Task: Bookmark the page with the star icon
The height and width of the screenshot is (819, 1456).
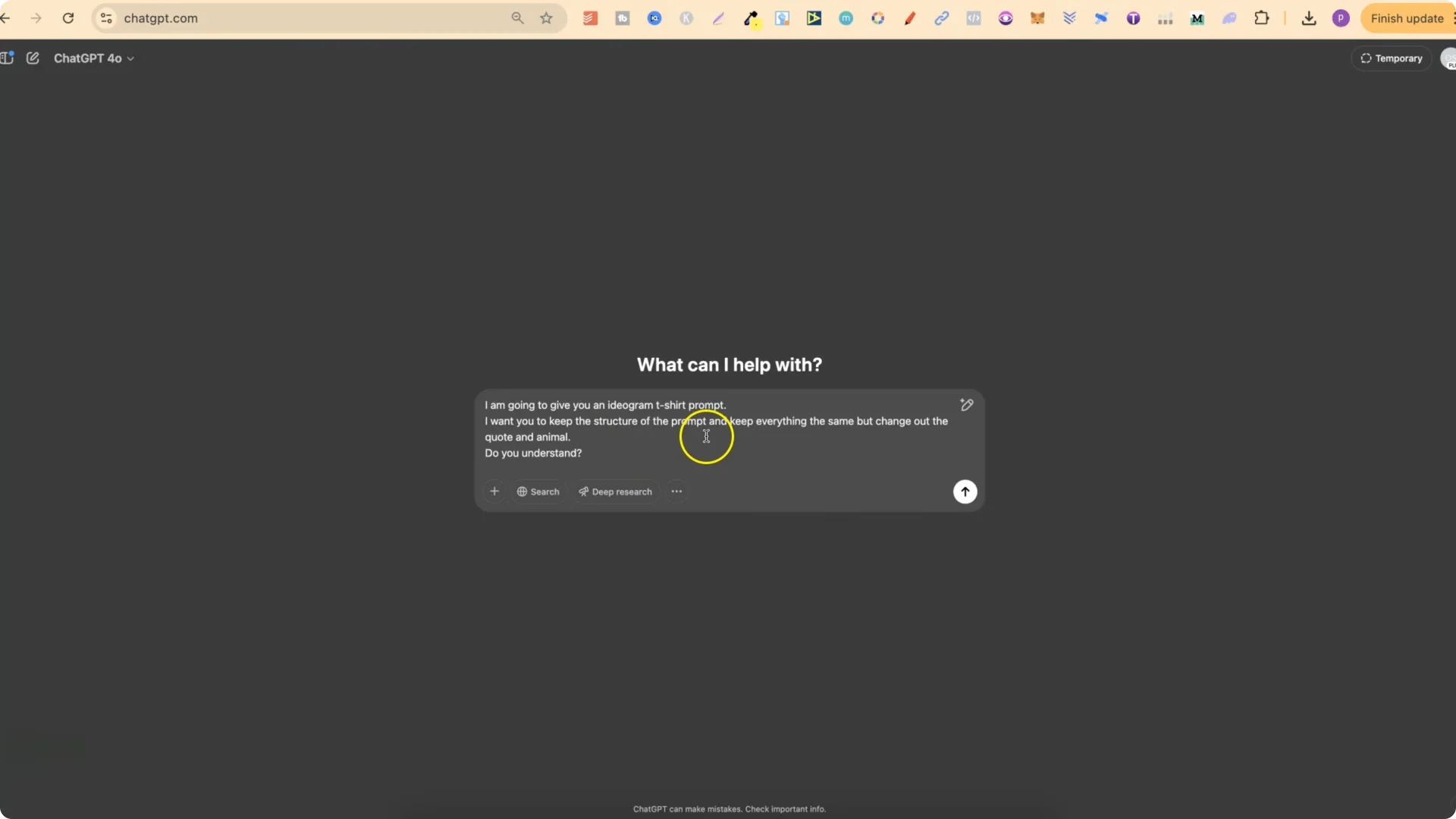Action: coord(547,17)
